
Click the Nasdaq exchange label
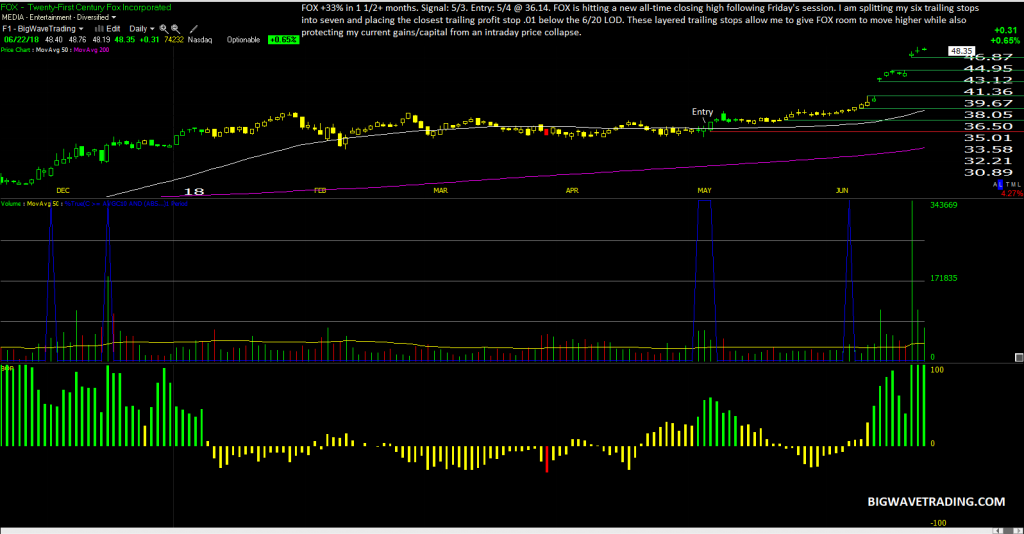click(200, 40)
